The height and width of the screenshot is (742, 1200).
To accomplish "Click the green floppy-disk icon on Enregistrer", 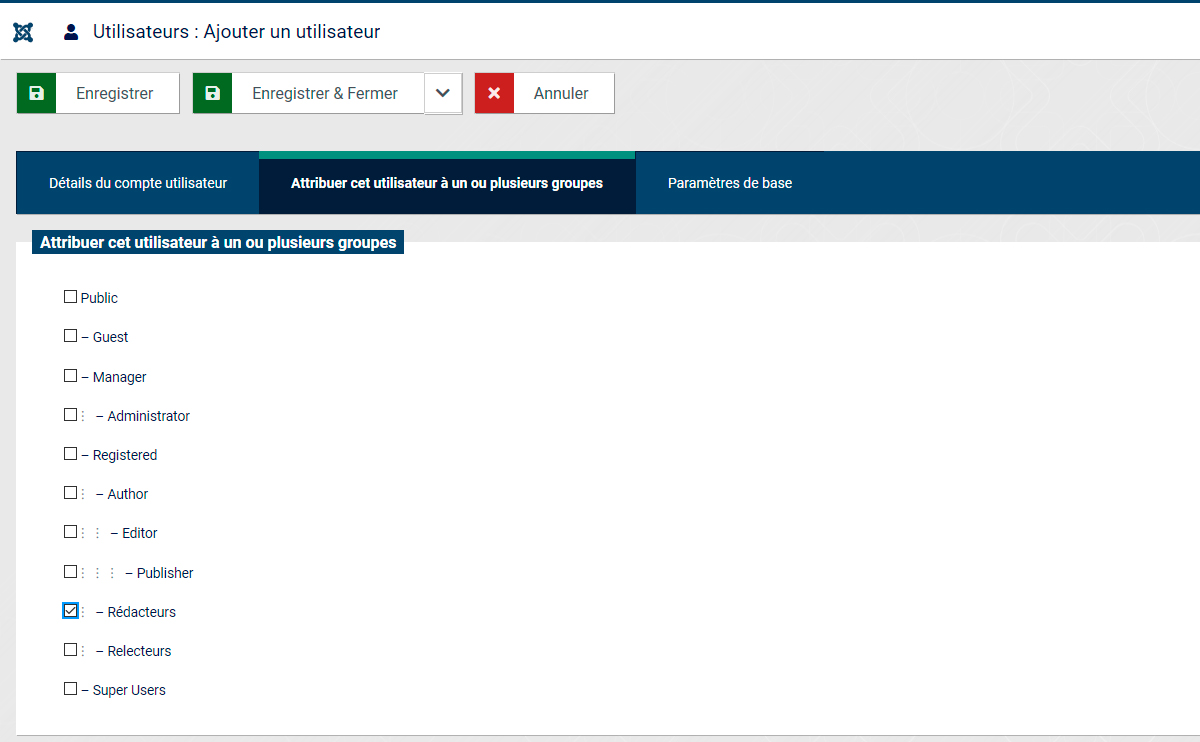I will pyautogui.click(x=36, y=93).
